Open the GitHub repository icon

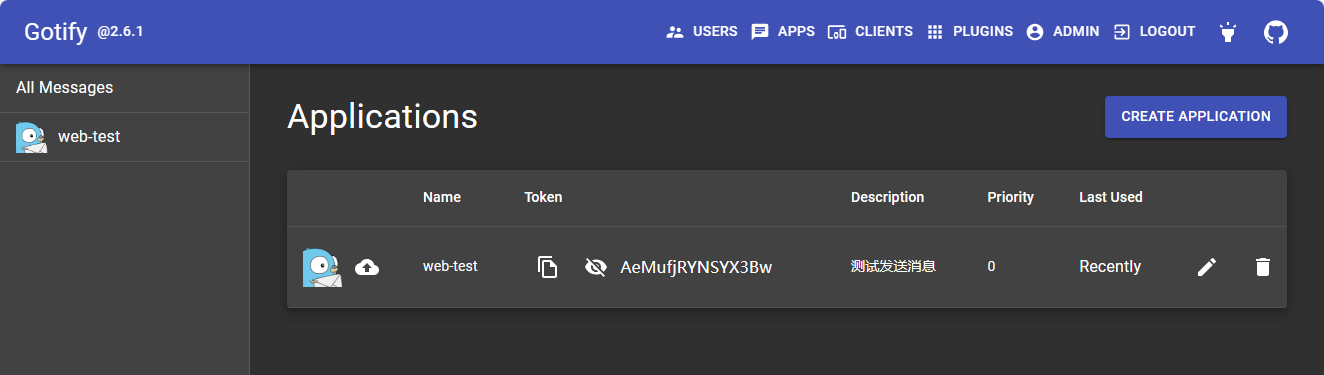pos(1275,32)
